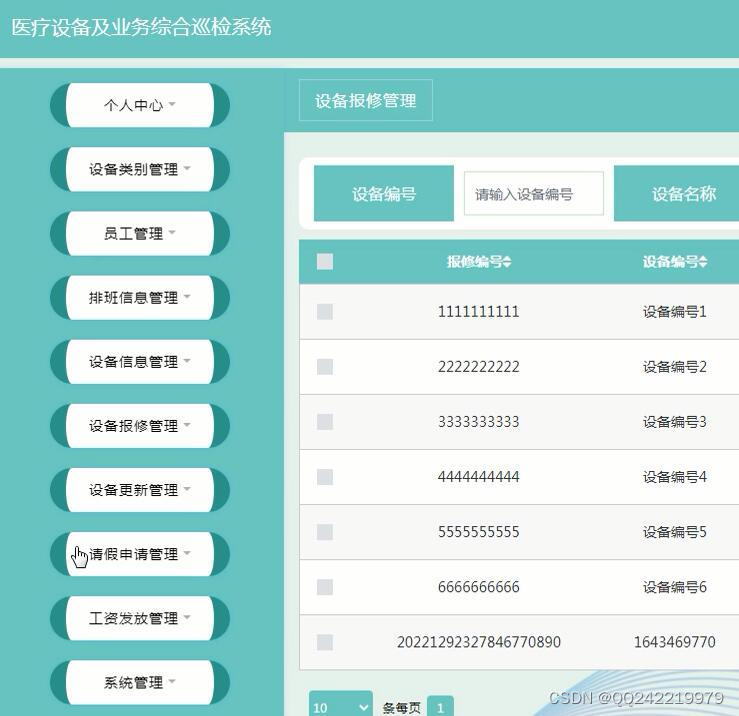Check the row with 4444444444
This screenshot has width=739, height=716.
[325, 477]
